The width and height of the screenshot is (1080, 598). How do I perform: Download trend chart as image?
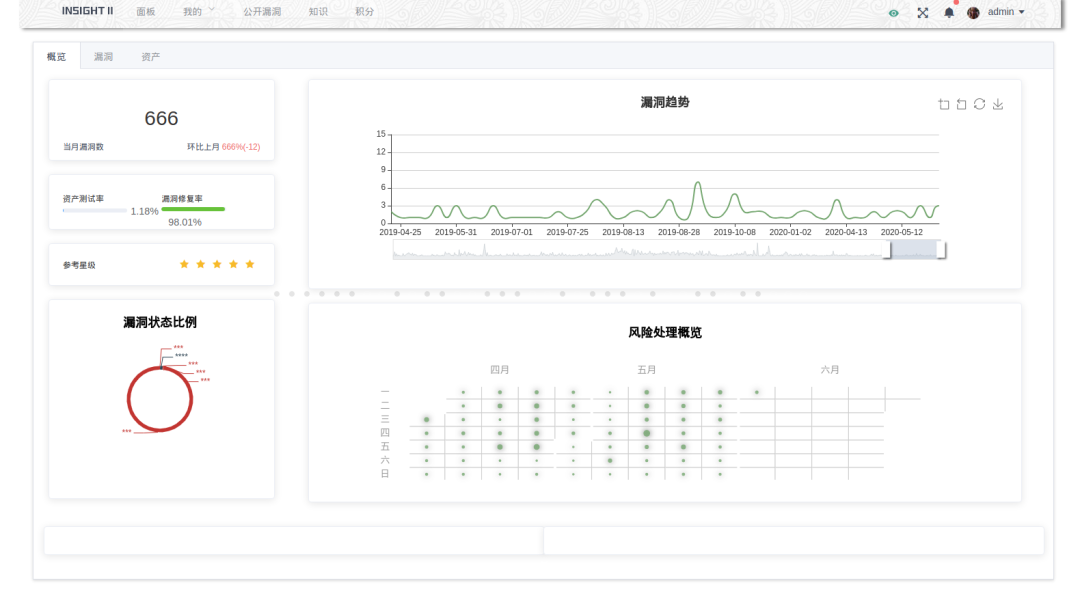[x=997, y=104]
